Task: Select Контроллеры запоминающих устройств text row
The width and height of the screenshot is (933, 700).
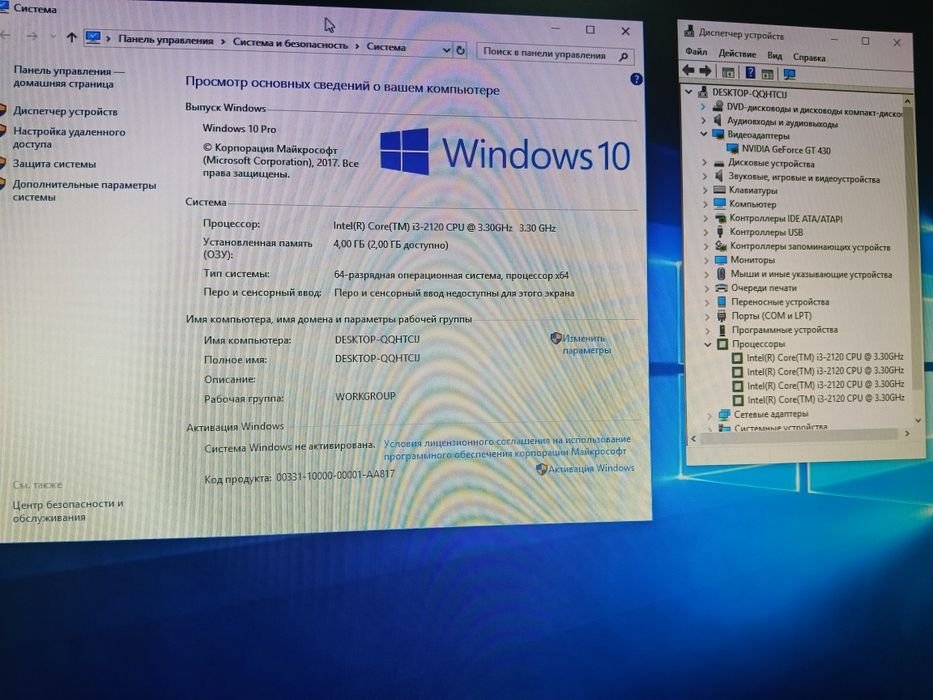Action: click(810, 246)
